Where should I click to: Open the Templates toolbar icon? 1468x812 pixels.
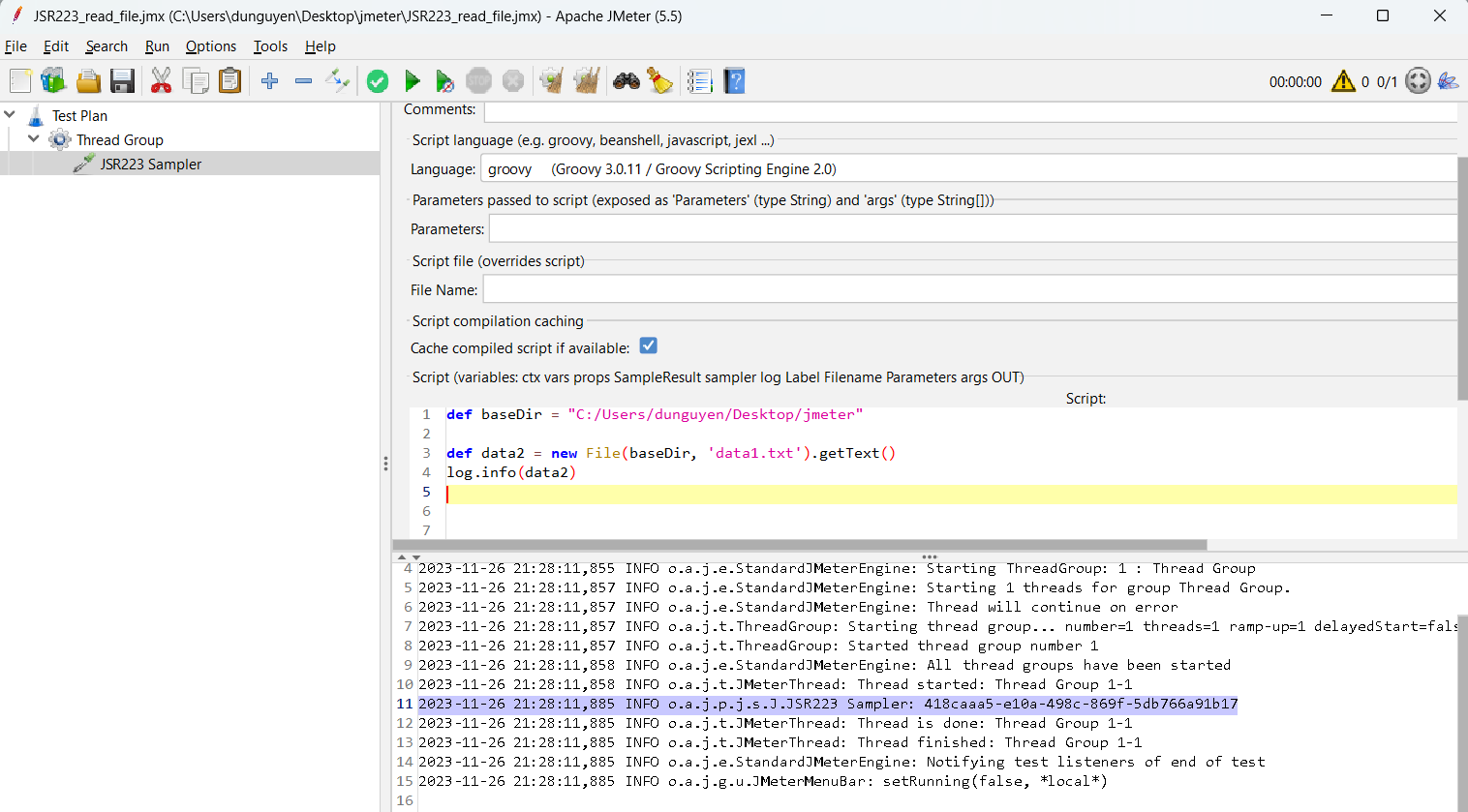(53, 81)
